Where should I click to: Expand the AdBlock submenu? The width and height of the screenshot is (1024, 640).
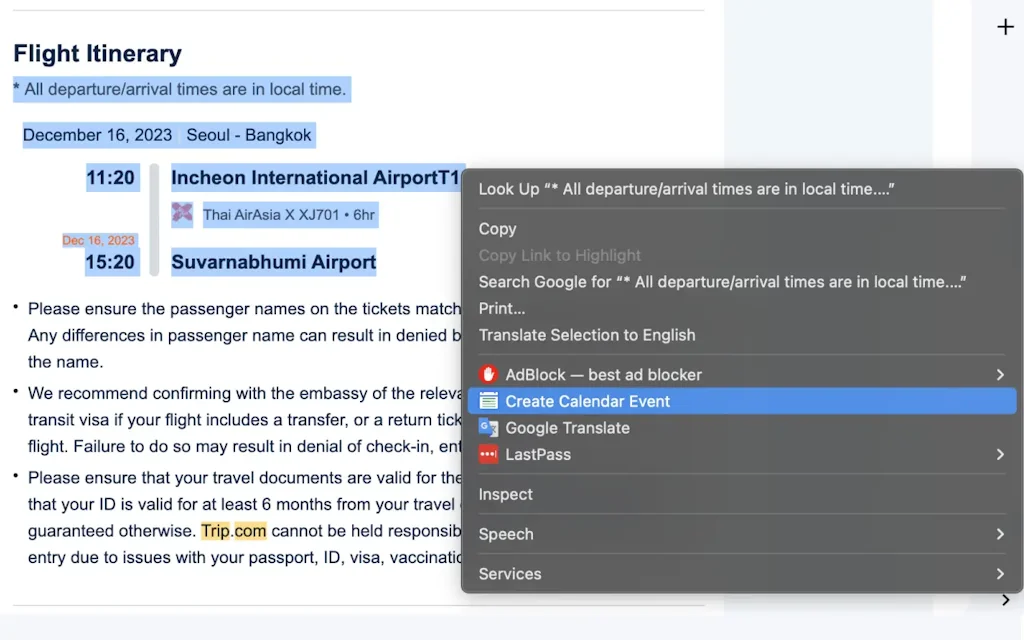point(998,374)
